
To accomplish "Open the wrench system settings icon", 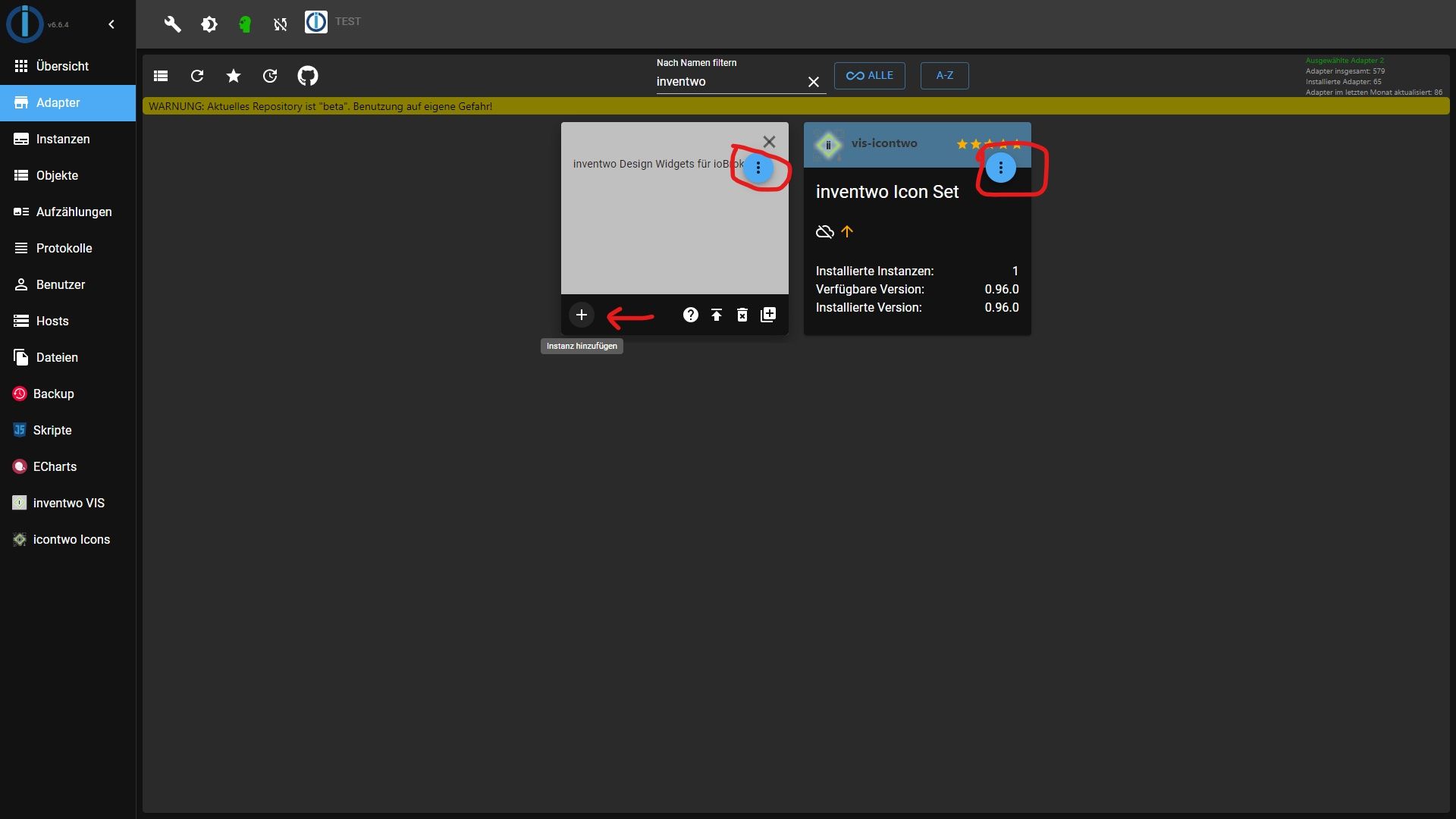I will [172, 24].
